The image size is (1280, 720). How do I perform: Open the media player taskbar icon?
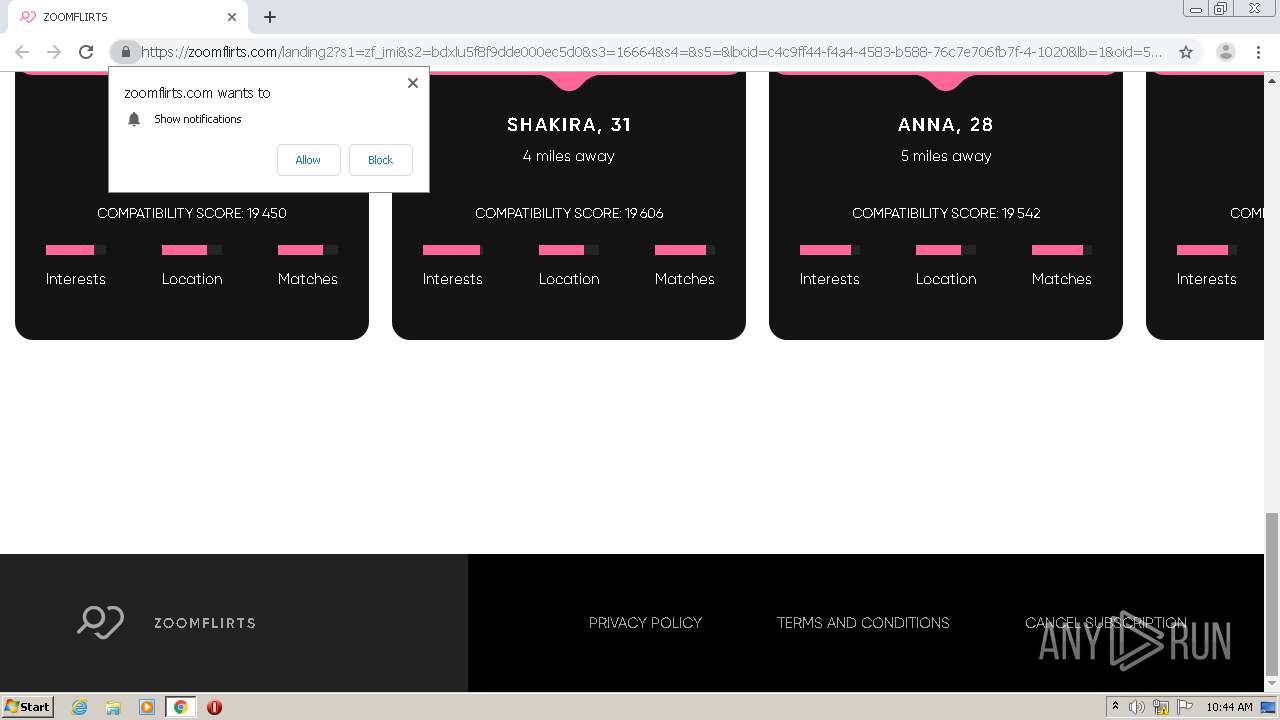click(x=147, y=707)
